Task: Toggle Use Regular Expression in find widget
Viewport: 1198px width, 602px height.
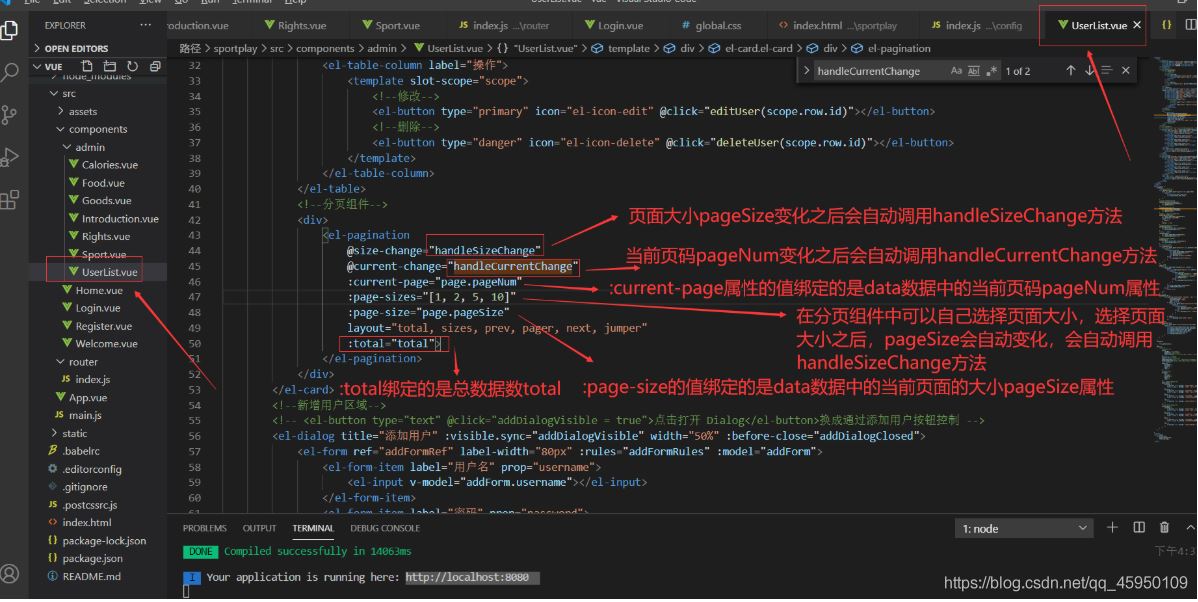Action: tap(991, 71)
